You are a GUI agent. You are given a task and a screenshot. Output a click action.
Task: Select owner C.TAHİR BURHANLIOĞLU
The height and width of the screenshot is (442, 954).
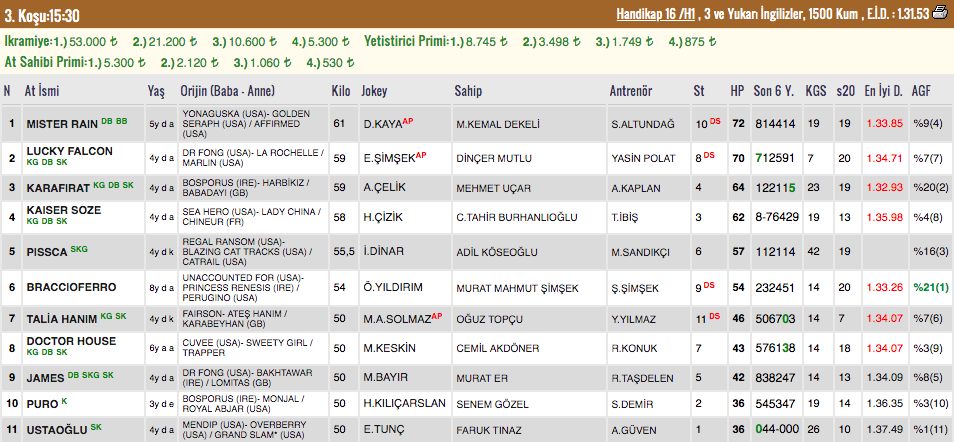click(517, 217)
